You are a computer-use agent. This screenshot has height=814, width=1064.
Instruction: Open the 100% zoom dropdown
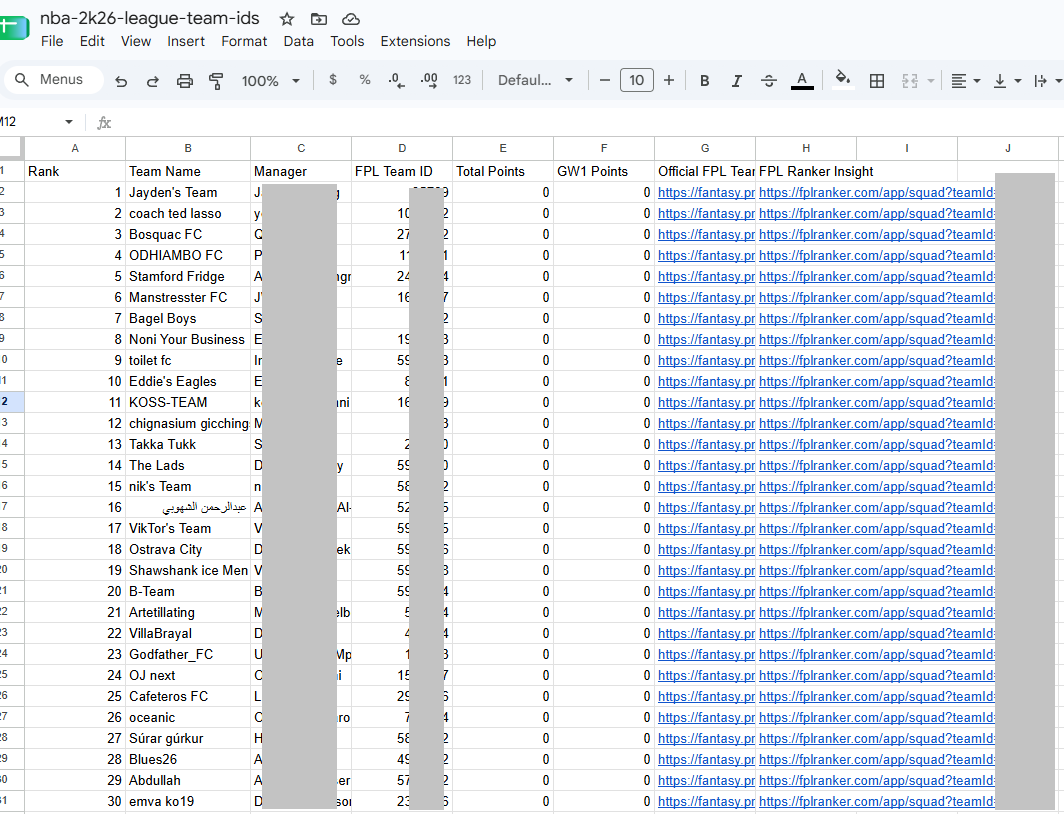[x=271, y=81]
